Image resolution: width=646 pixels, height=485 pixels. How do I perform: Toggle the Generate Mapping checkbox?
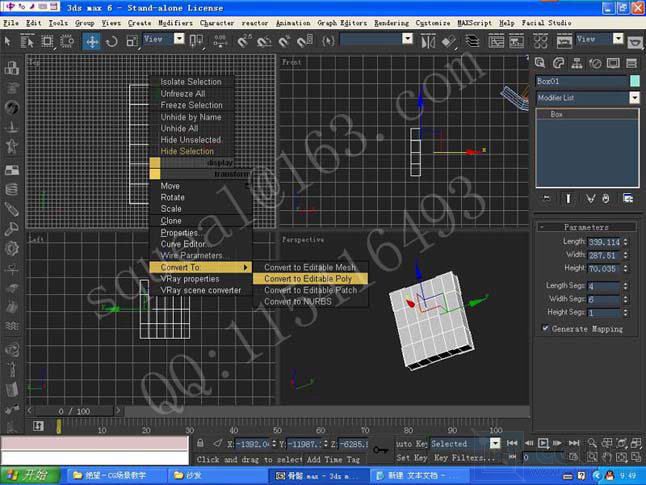coord(545,328)
